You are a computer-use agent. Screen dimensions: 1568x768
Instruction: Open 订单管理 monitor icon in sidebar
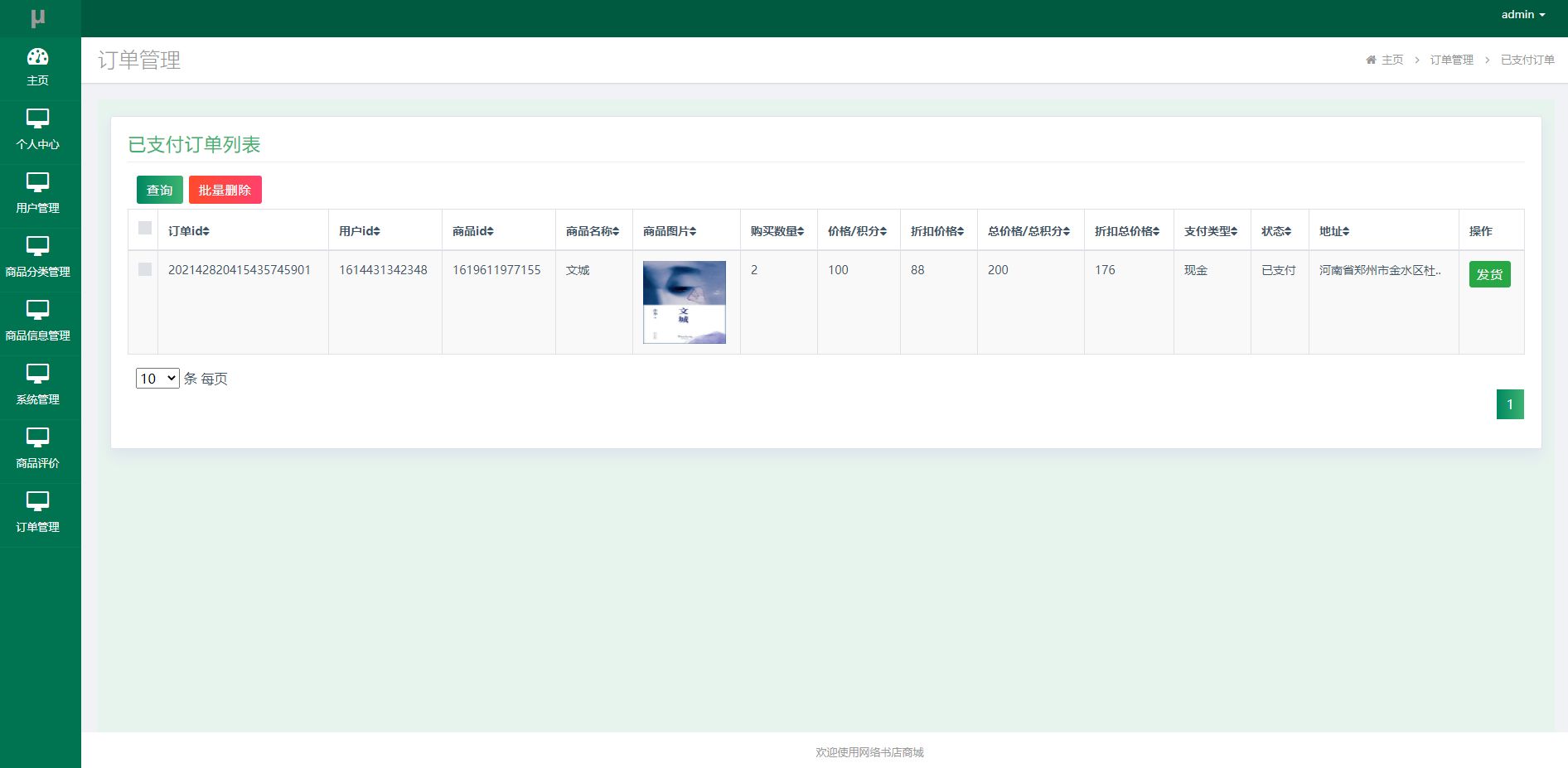38,501
